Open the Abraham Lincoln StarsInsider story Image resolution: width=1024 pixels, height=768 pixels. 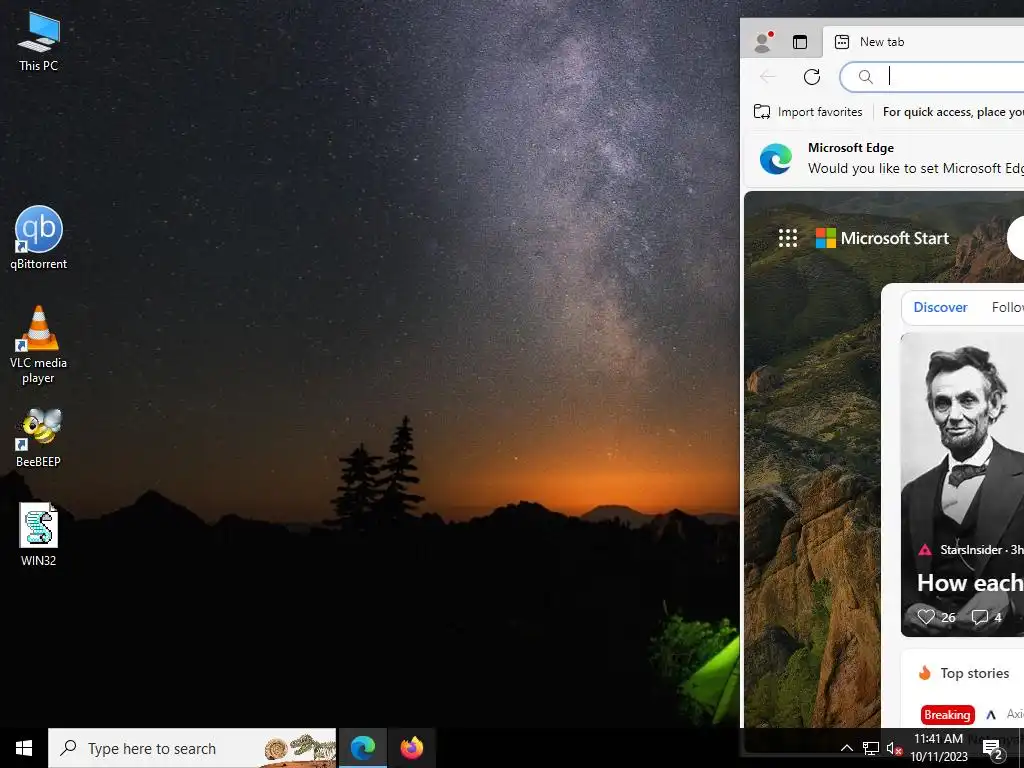tap(962, 485)
